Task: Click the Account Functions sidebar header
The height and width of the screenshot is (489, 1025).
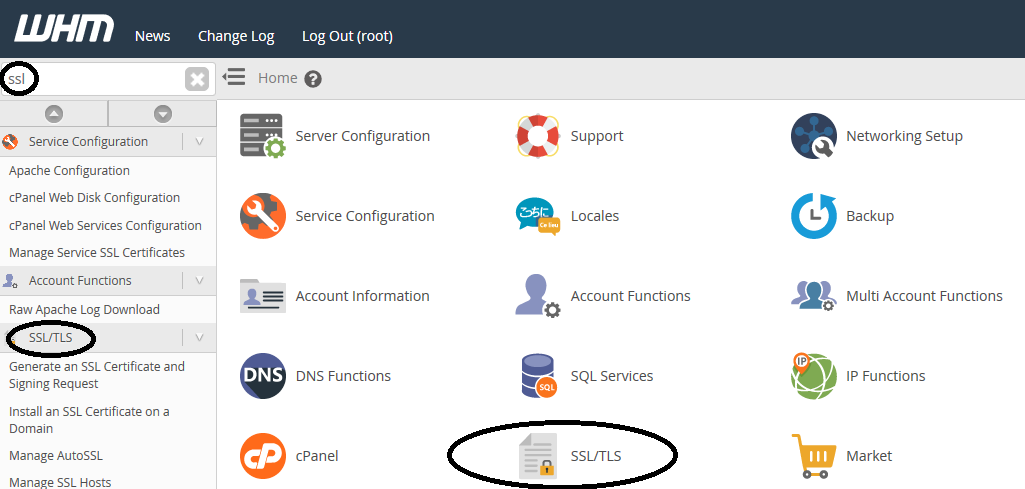Action: [80, 280]
